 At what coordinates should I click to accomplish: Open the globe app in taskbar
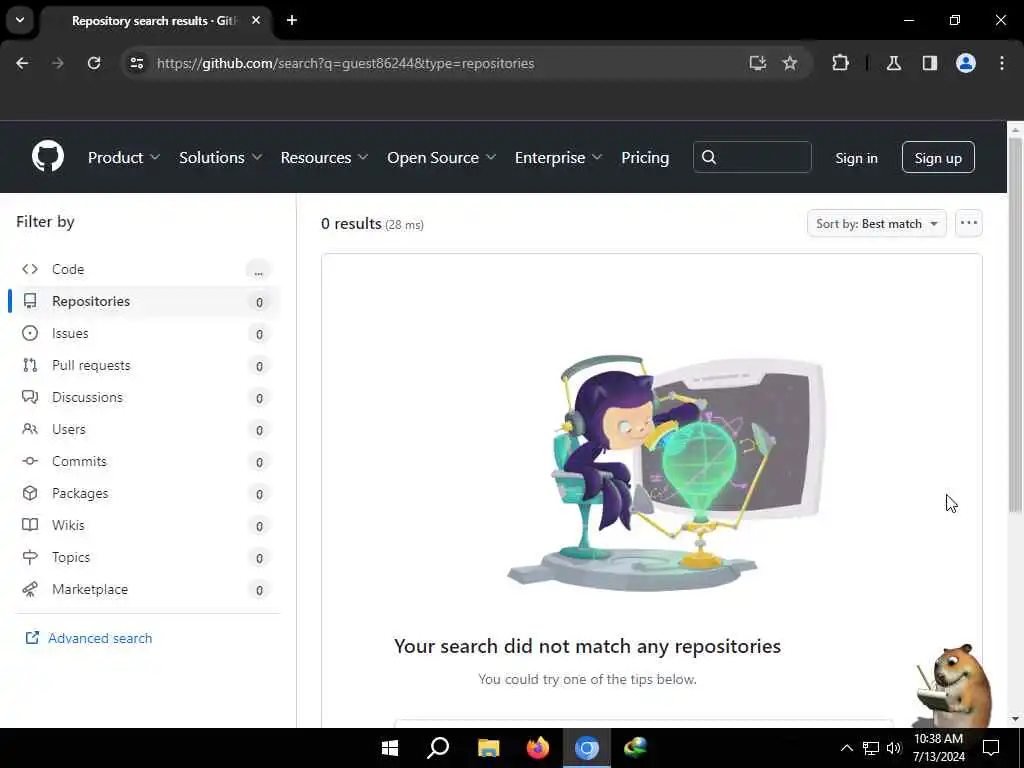click(x=635, y=748)
